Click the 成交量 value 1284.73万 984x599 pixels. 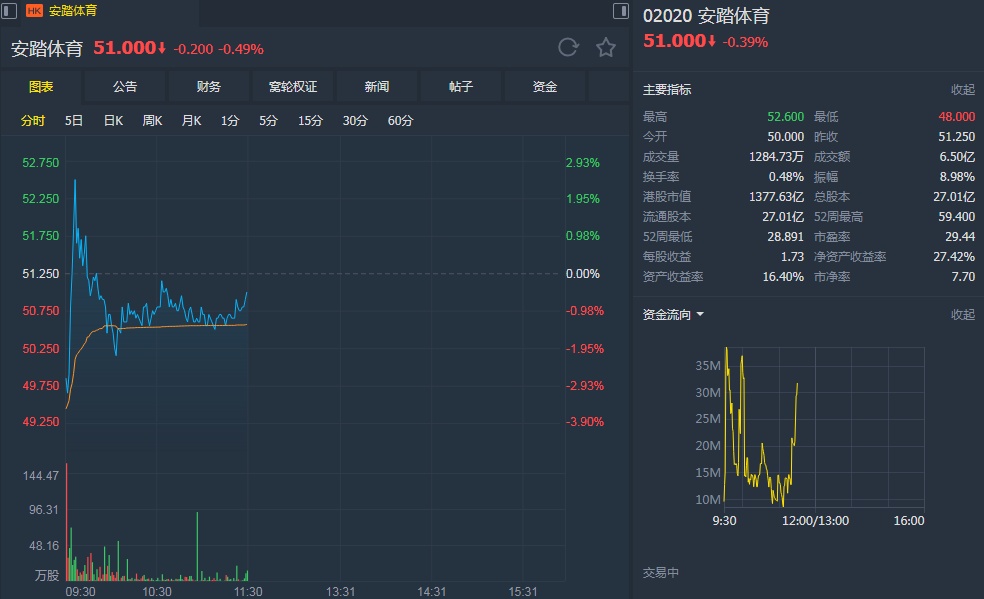(776, 157)
